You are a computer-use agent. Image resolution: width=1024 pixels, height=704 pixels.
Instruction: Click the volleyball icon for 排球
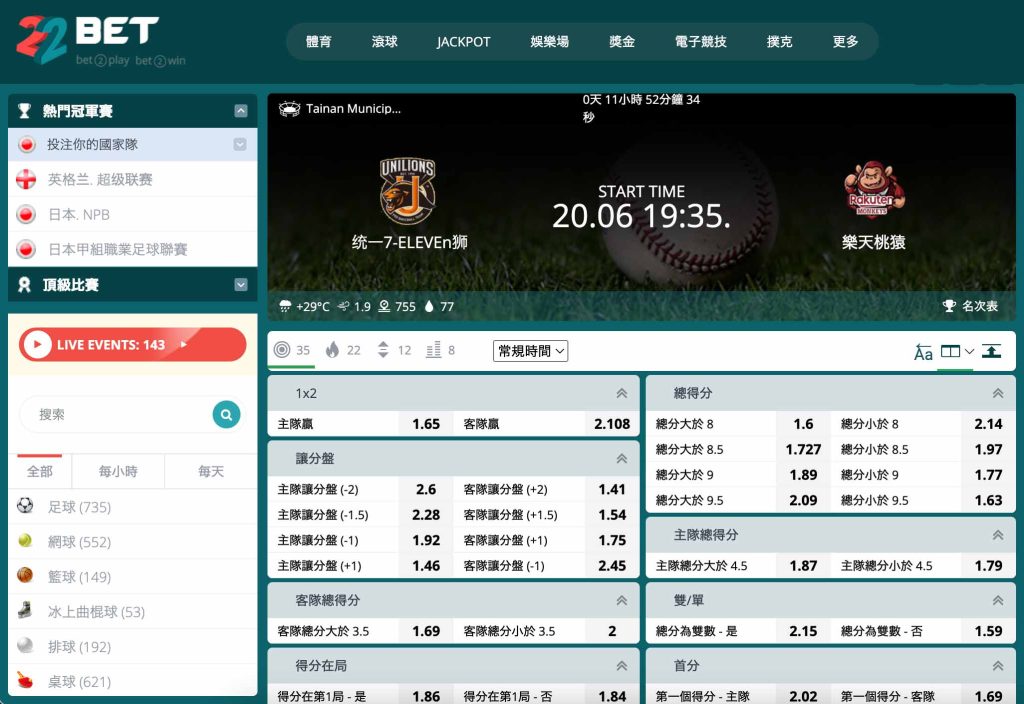tap(25, 645)
